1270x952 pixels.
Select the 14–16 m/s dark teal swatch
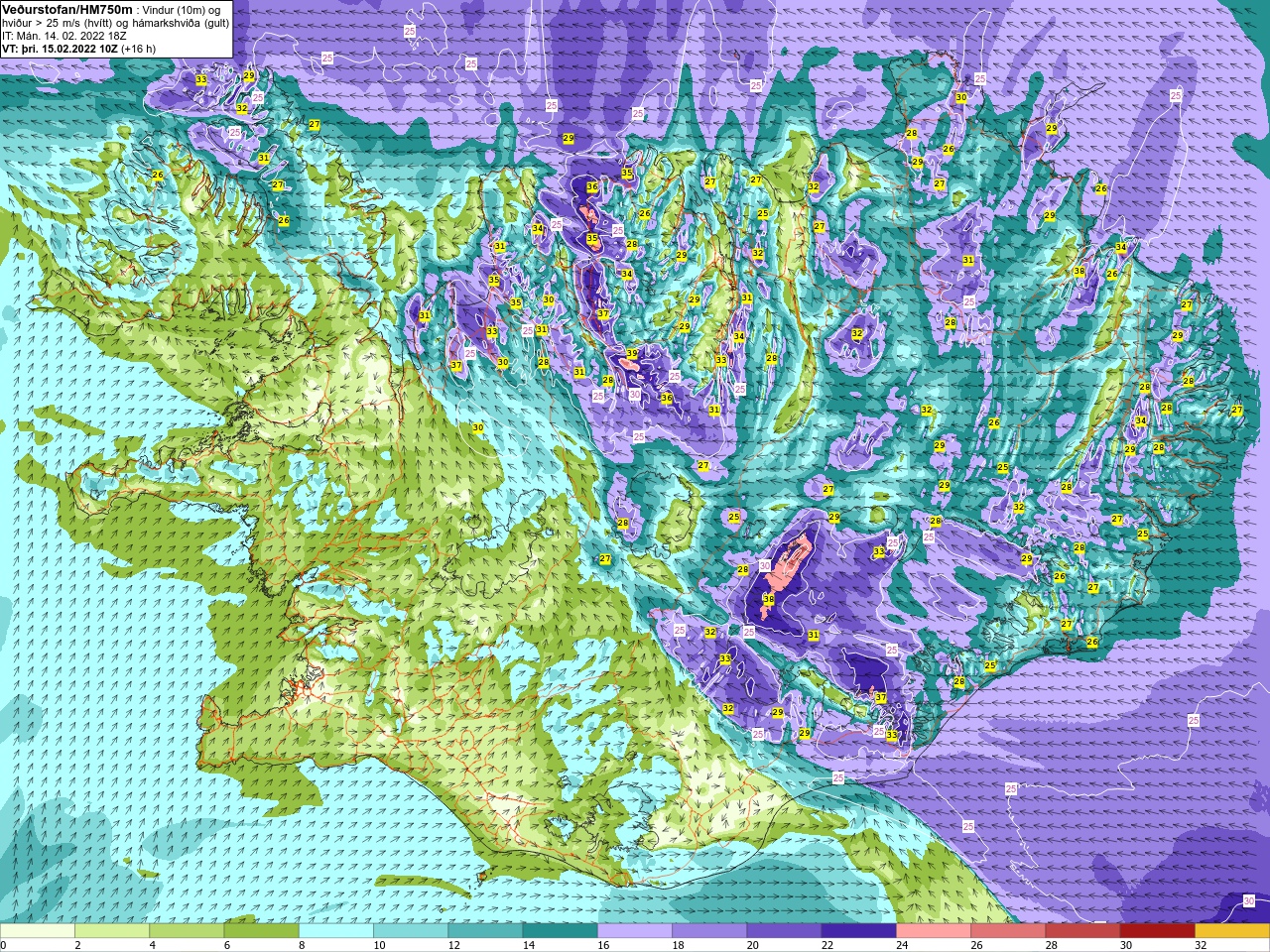pyautogui.click(x=561, y=931)
